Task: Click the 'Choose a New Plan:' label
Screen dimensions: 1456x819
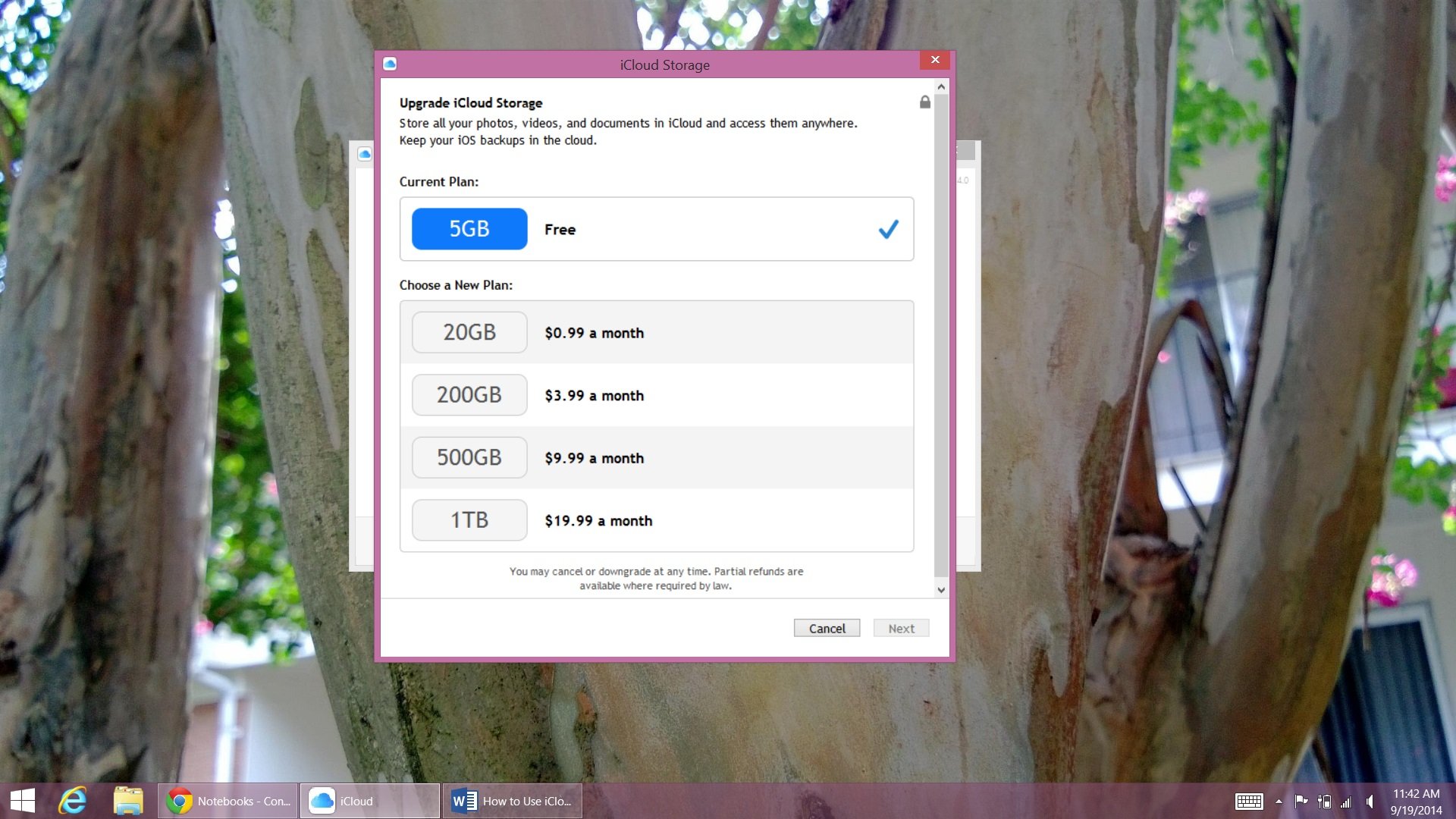Action: pyautogui.click(x=456, y=285)
